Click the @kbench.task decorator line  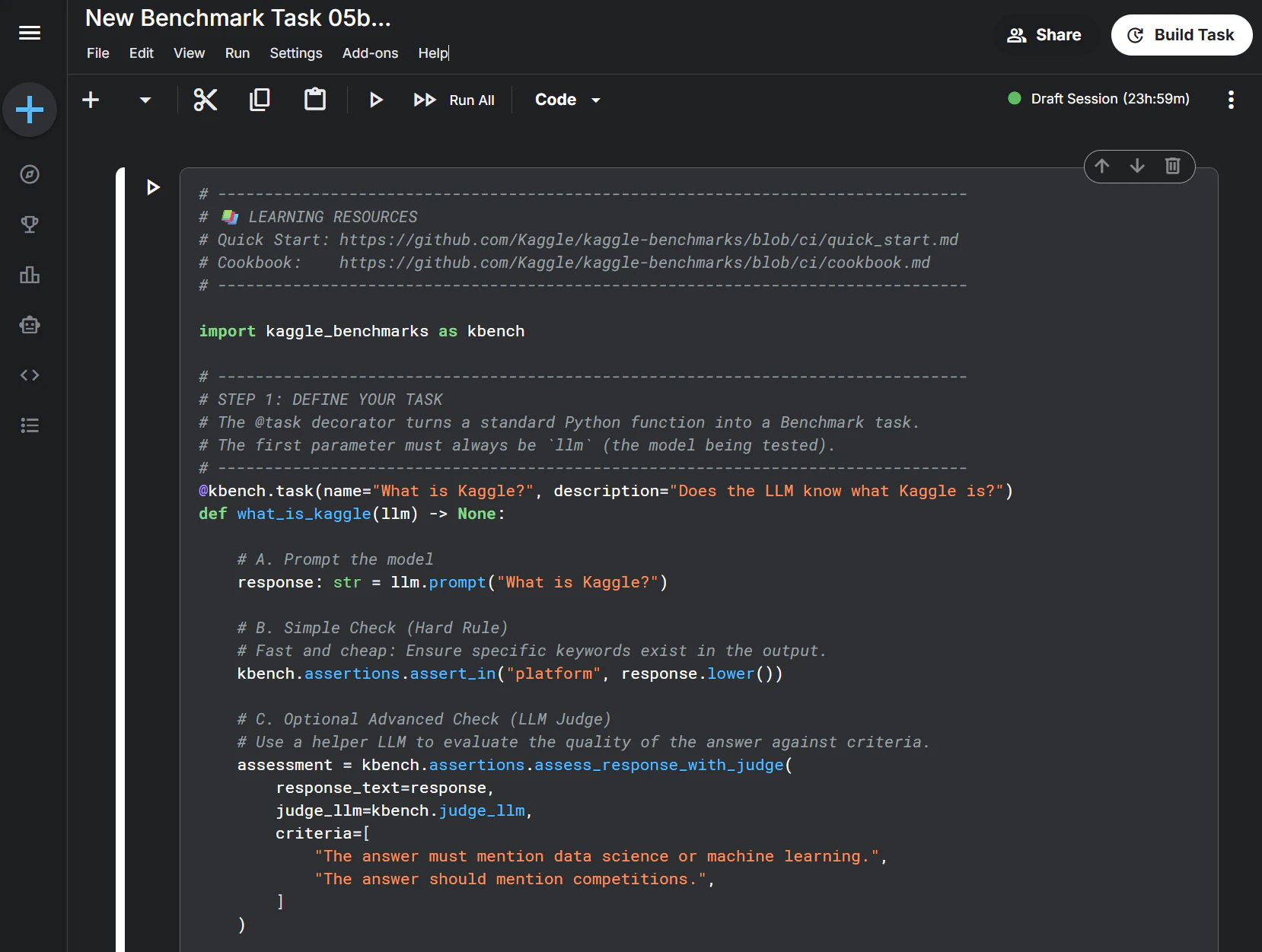pos(606,491)
